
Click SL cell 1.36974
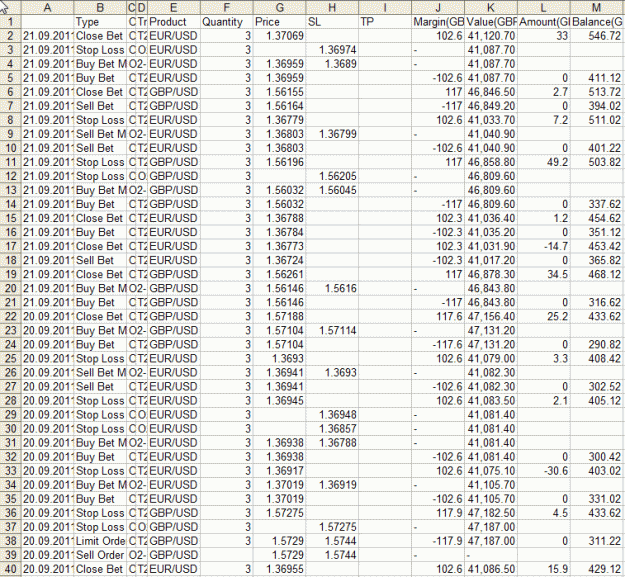point(332,50)
